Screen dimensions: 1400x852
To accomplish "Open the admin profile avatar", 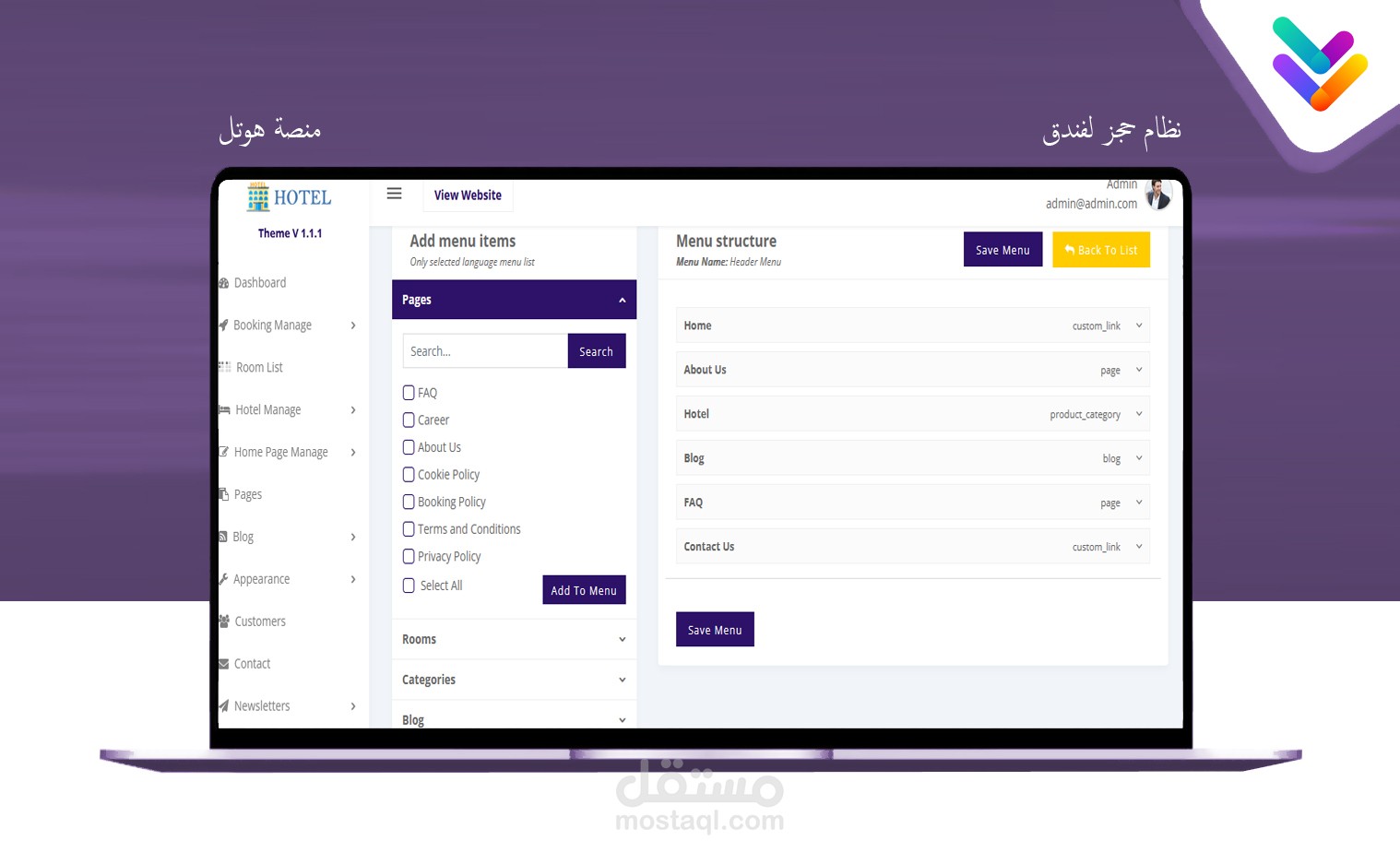I will 1158,195.
